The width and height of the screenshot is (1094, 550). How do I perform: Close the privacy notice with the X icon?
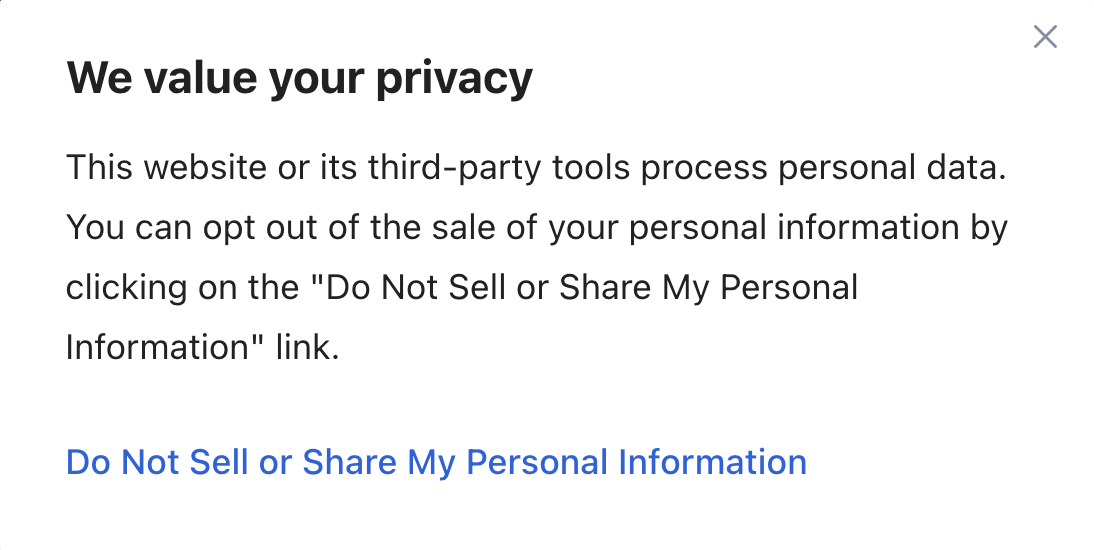click(x=1045, y=38)
